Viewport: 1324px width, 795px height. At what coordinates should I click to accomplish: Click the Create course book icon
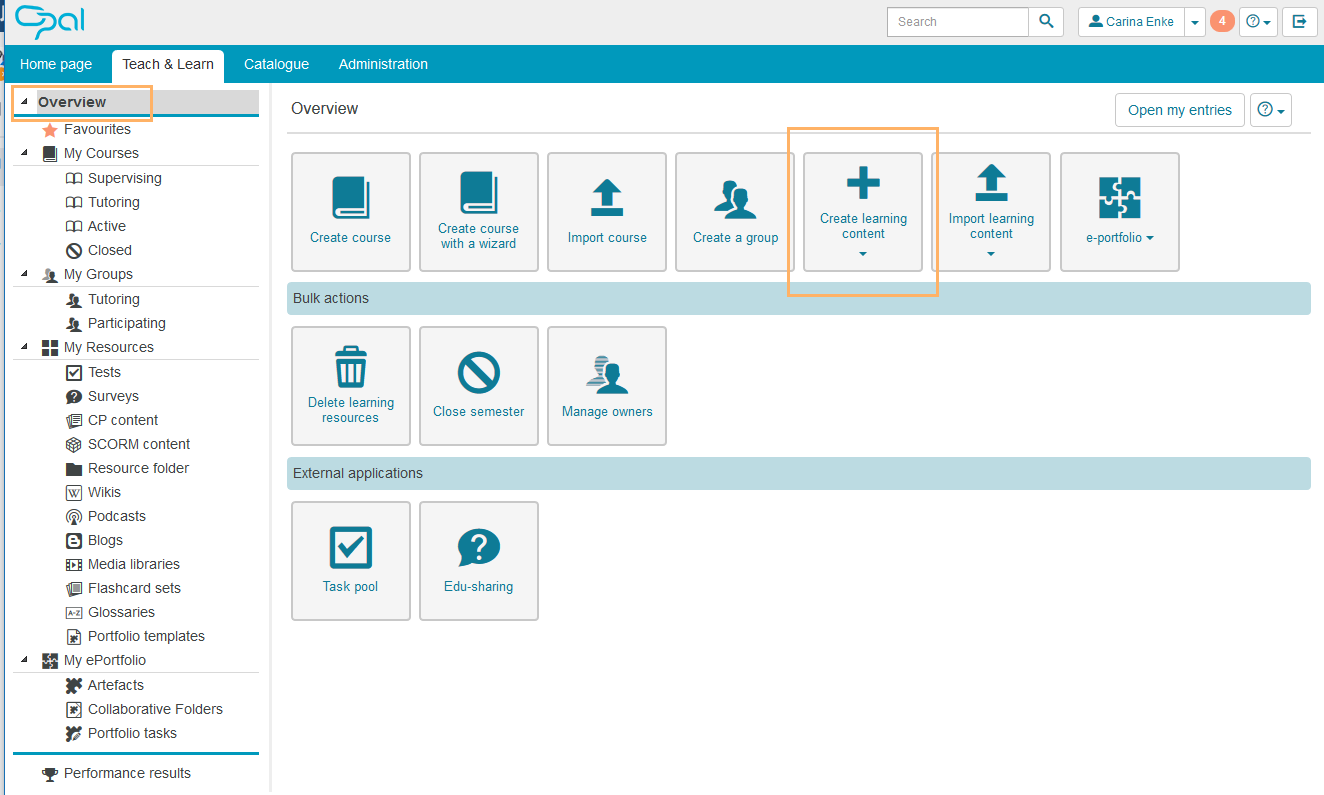click(x=350, y=198)
